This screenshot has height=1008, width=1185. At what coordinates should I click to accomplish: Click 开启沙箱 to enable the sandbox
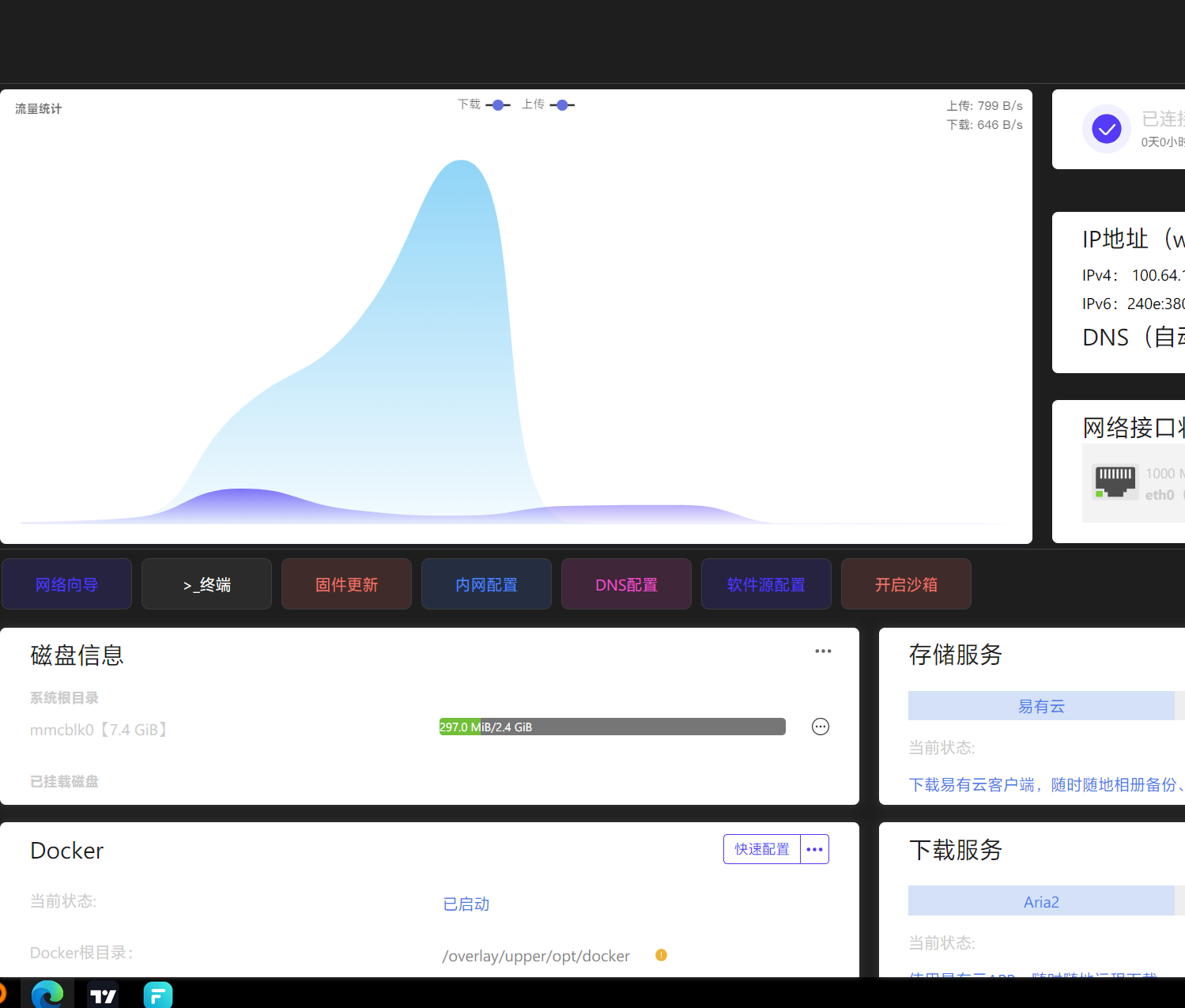(906, 584)
